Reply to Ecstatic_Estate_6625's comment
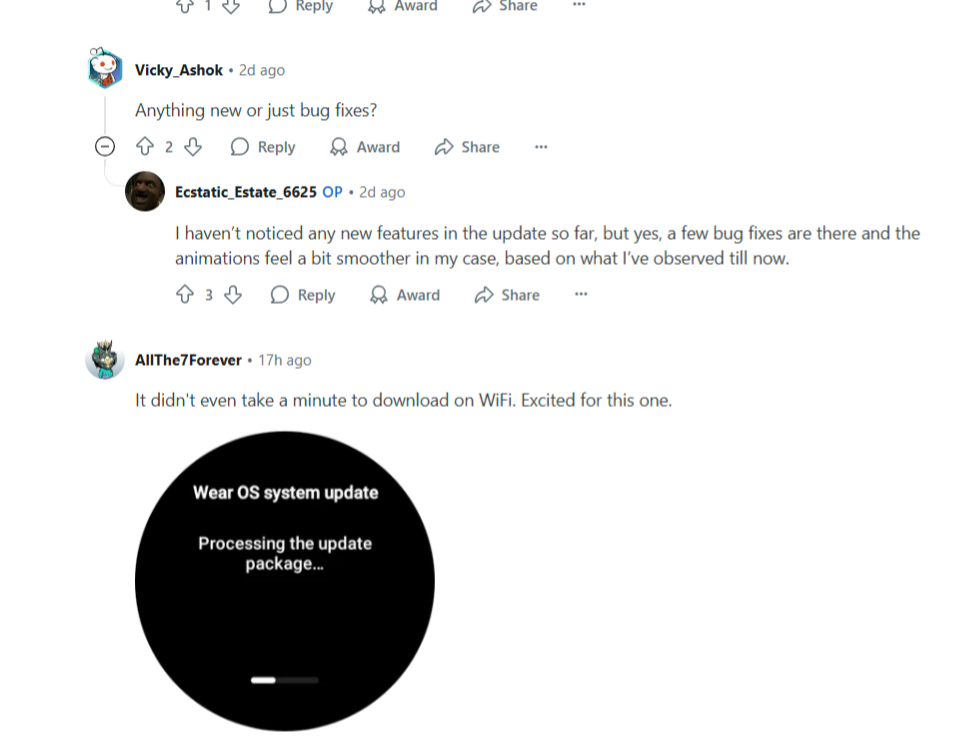The width and height of the screenshot is (972, 737). pyautogui.click(x=303, y=294)
